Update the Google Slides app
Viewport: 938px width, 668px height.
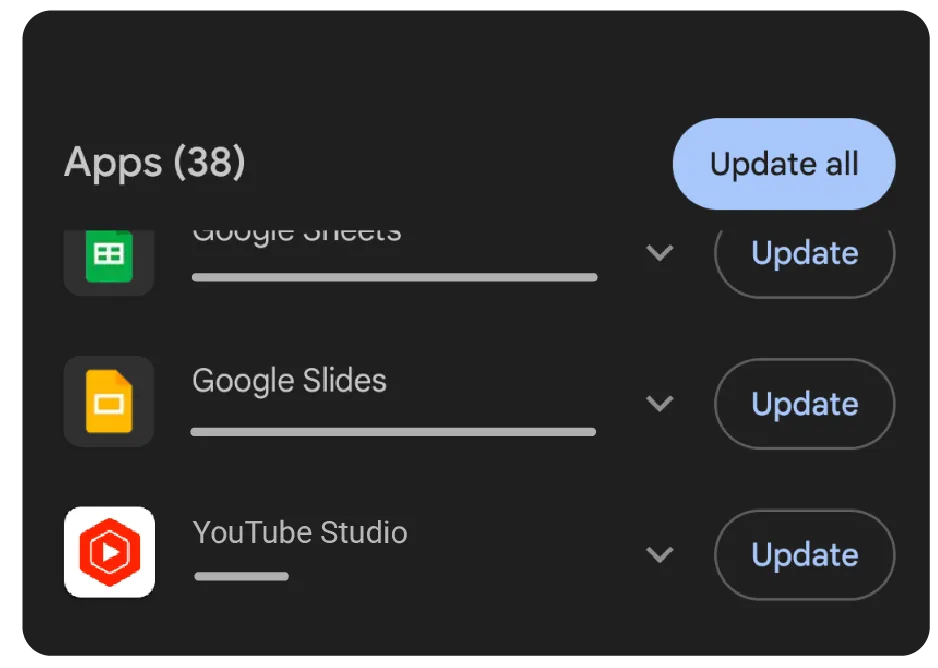[x=804, y=404]
